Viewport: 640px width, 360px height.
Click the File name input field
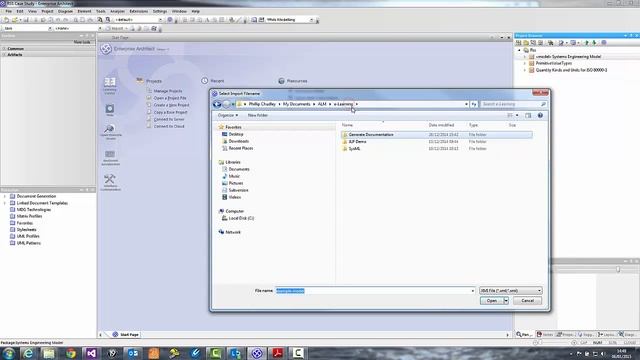point(373,291)
